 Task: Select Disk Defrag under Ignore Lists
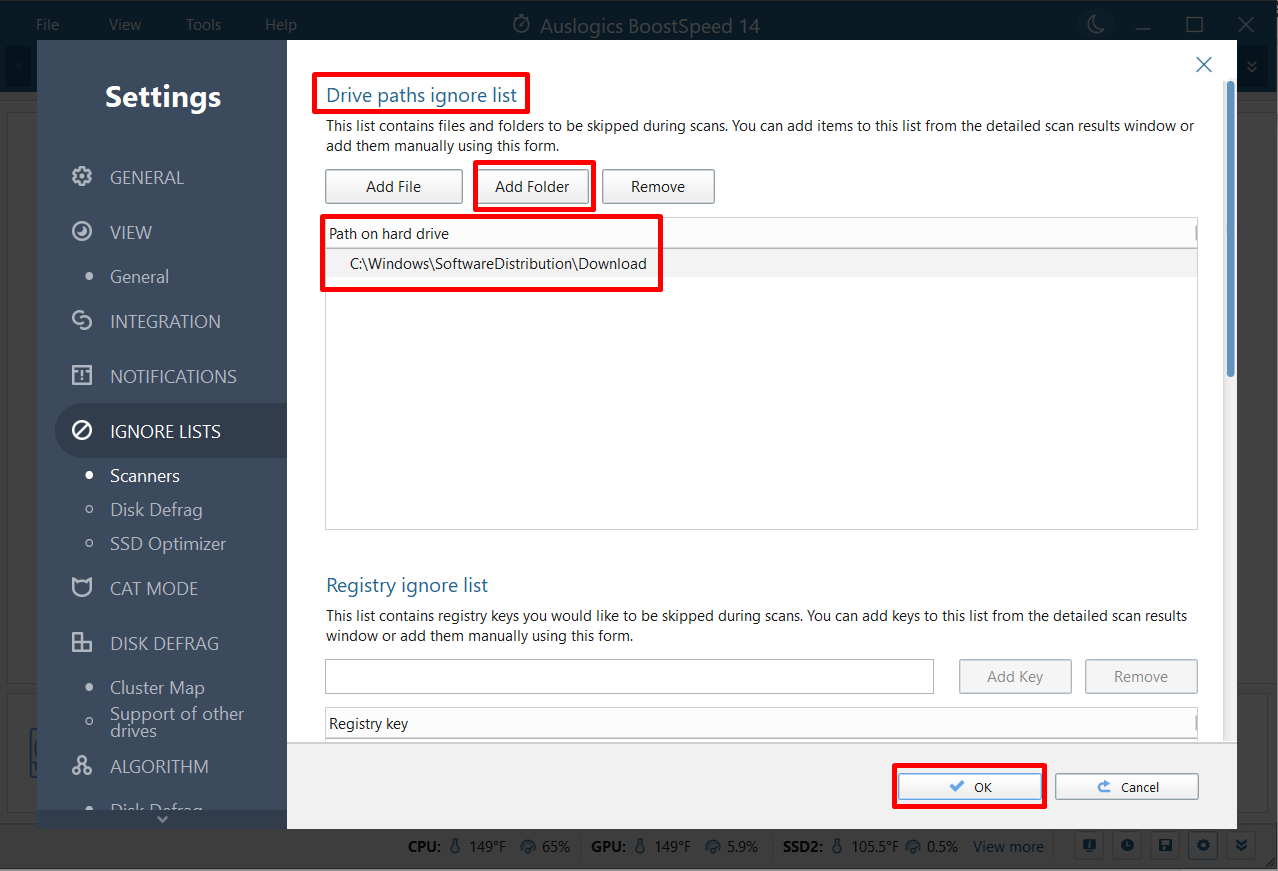pyautogui.click(x=156, y=510)
